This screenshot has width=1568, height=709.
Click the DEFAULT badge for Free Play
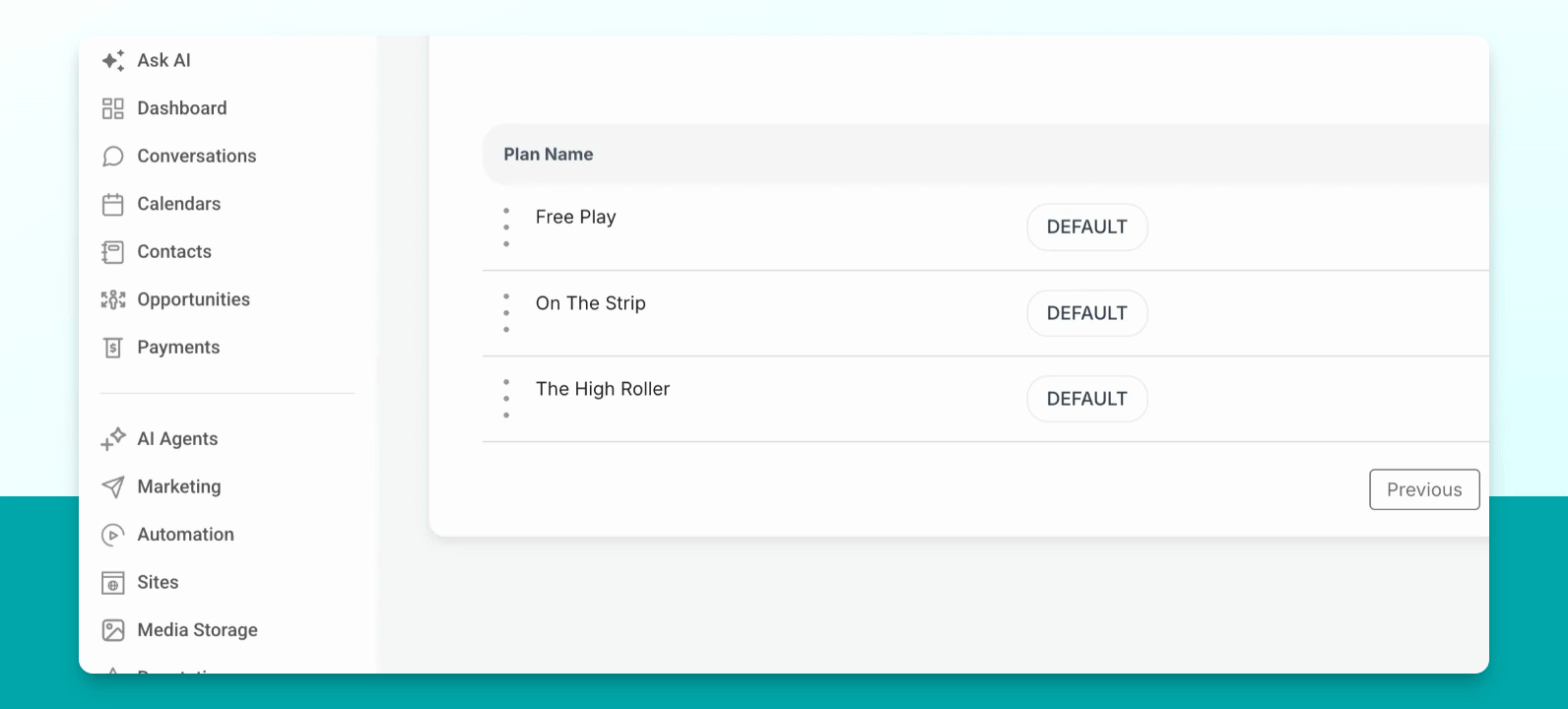coord(1087,227)
